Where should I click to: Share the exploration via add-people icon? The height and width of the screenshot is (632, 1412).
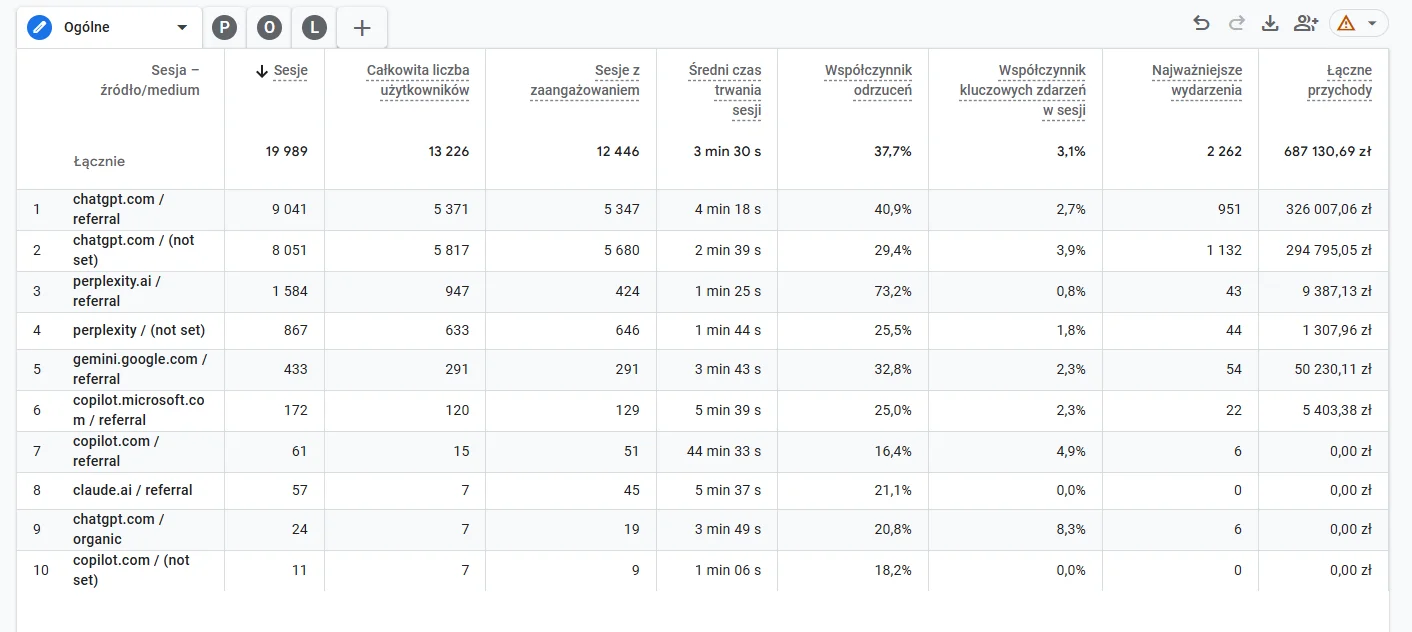click(1306, 23)
